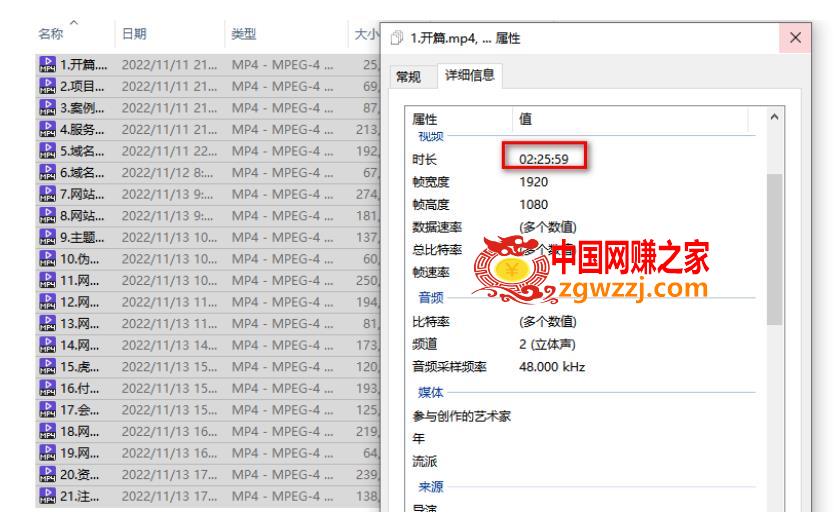Click the MP4 icon of file 14.网
This screenshot has width=834, height=532.
[x=47, y=345]
